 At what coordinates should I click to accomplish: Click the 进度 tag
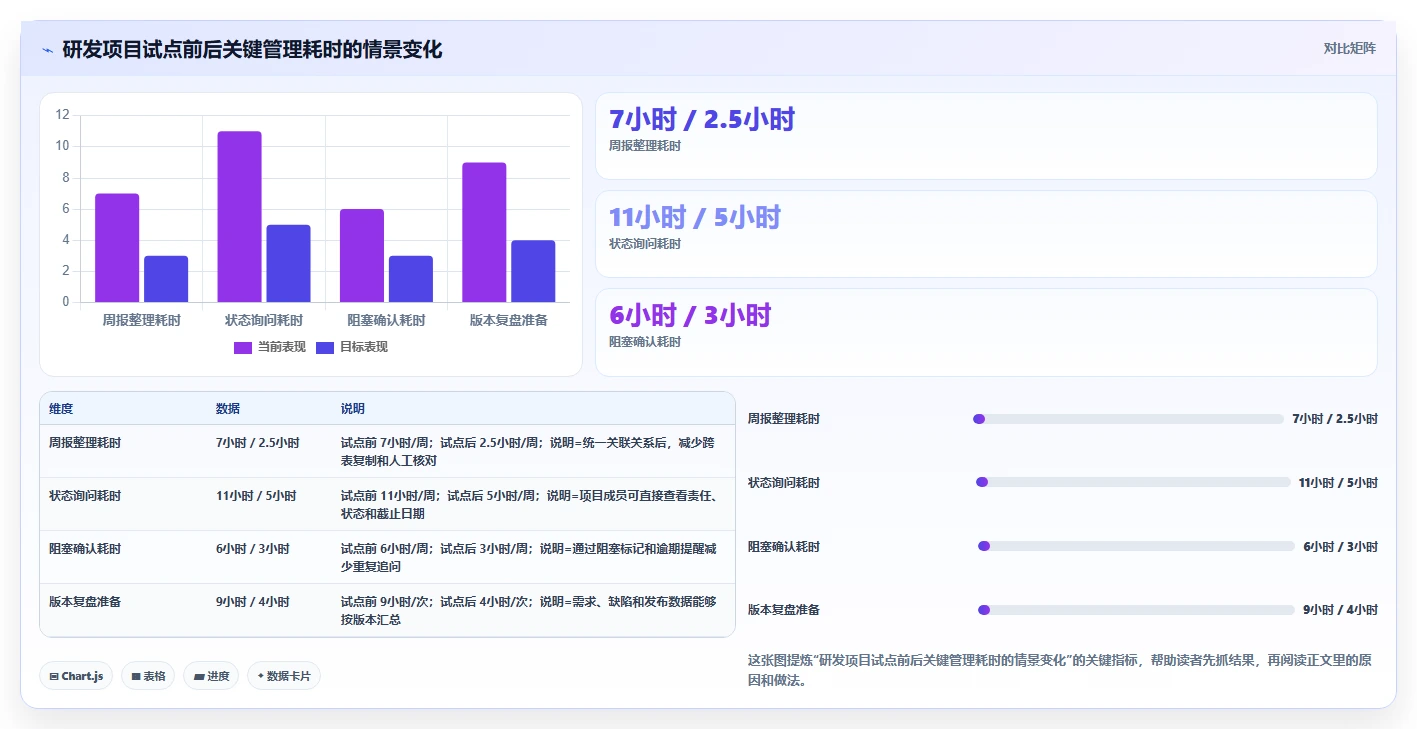click(x=211, y=676)
